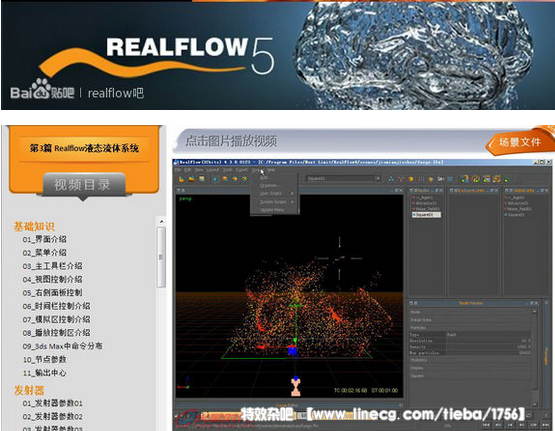Click the 第3篇 Realflow液态流体系统 title
The width and height of the screenshot is (555, 431).
coord(84,148)
